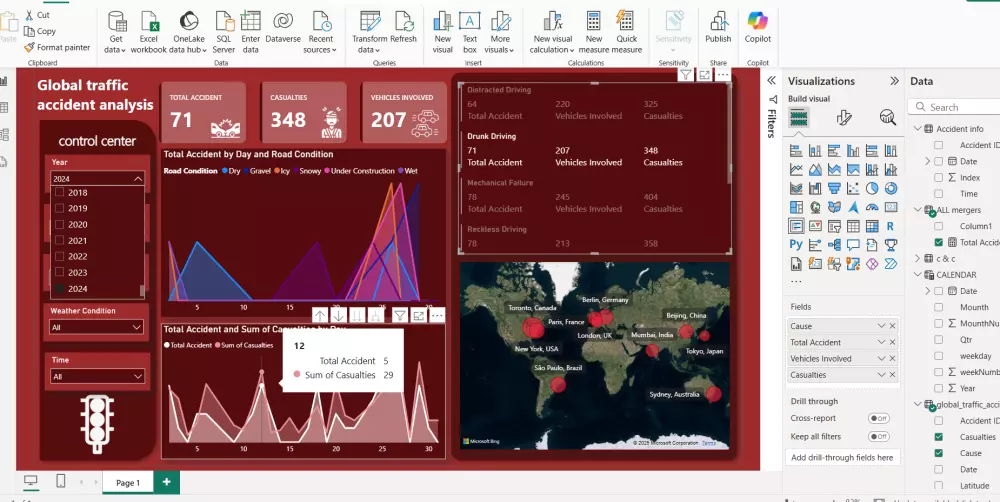
Task: Select the gauge visual icon
Action: (872, 207)
